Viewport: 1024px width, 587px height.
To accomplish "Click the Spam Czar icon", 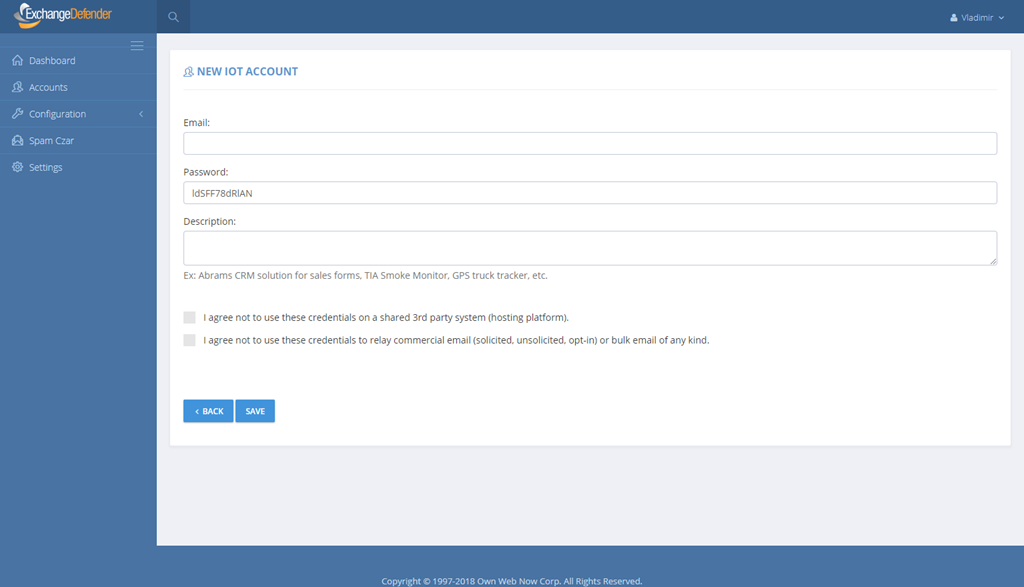I will (18, 140).
